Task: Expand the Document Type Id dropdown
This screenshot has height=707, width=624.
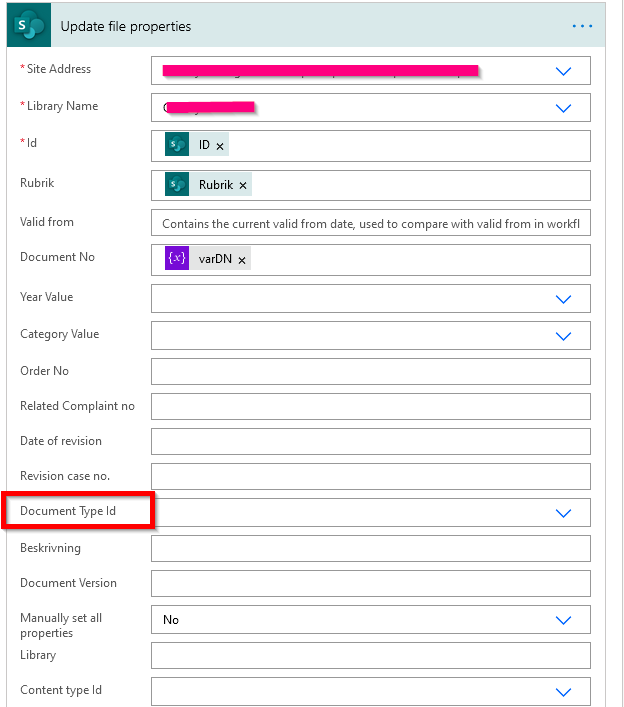Action: 563,513
